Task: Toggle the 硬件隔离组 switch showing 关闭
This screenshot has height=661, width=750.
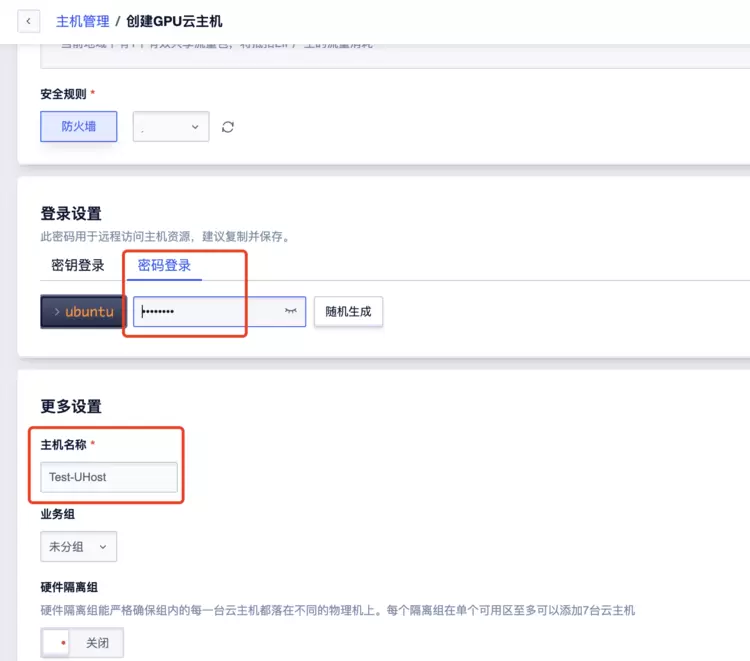Action: [82, 643]
